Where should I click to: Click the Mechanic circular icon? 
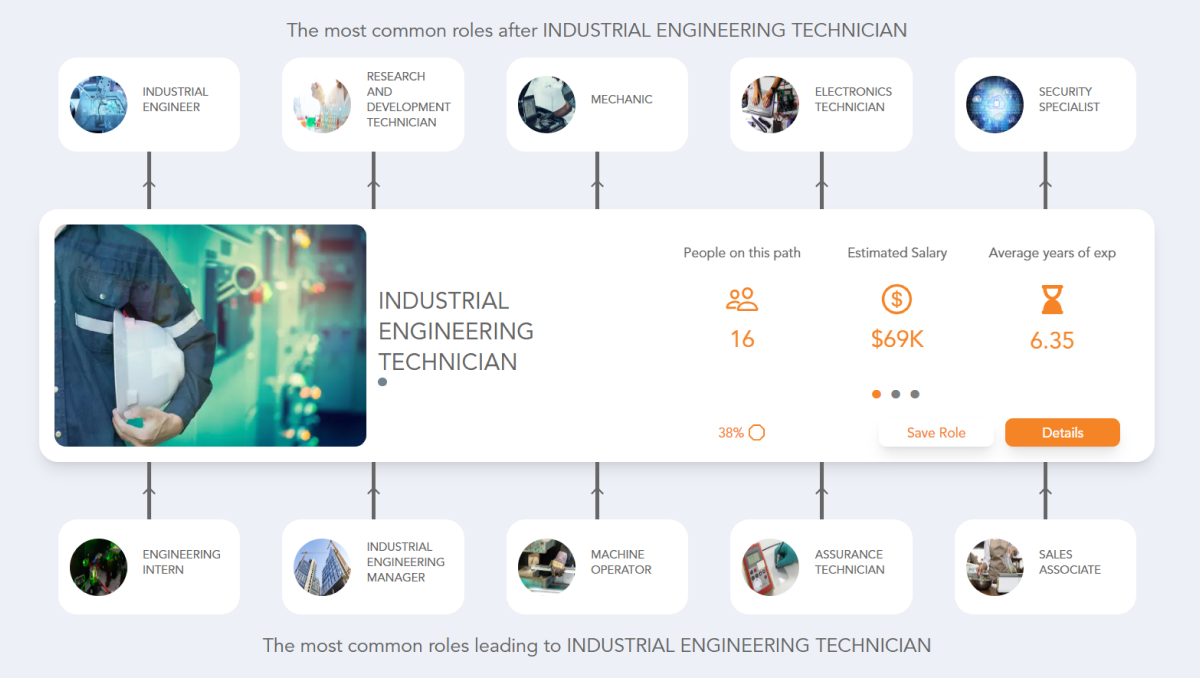[546, 104]
